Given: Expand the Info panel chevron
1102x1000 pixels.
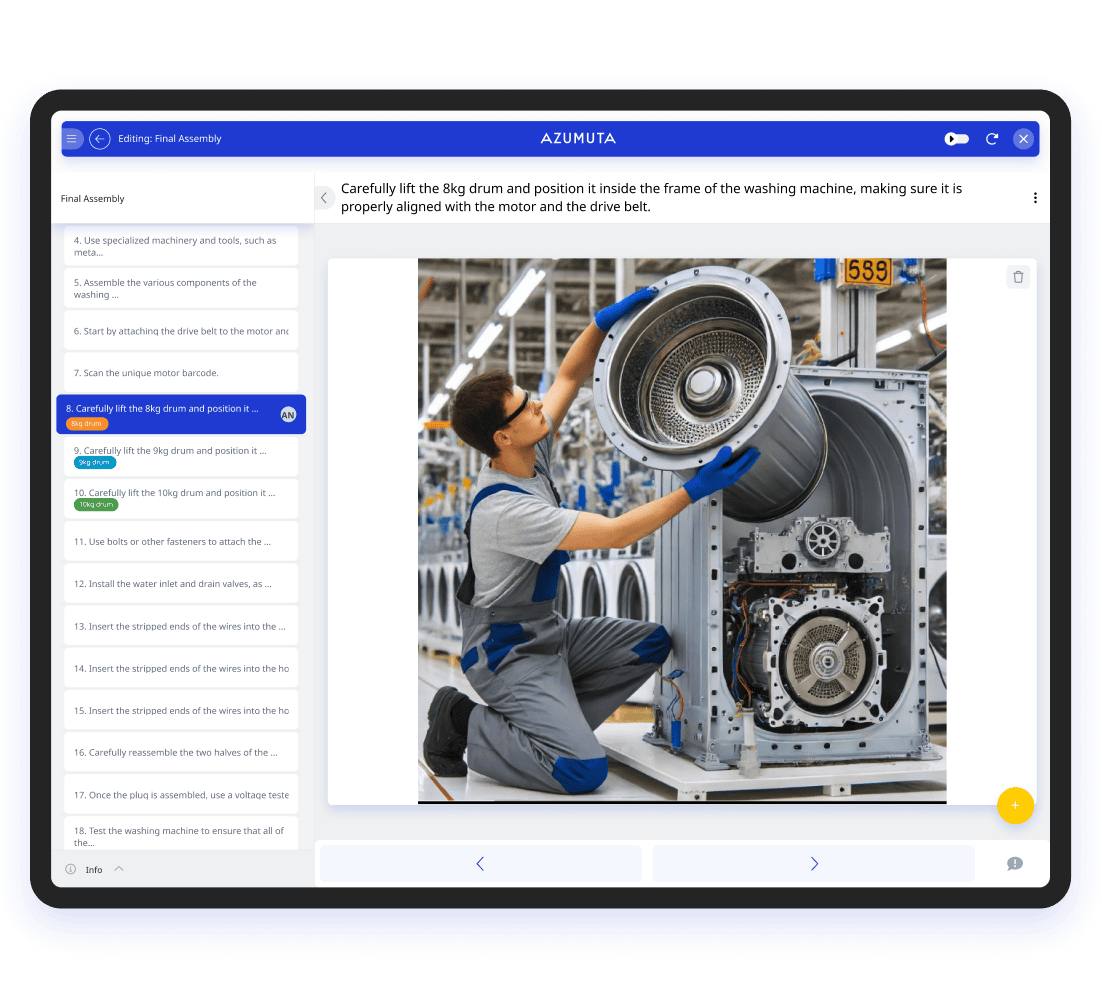Looking at the screenshot, I should point(117,868).
